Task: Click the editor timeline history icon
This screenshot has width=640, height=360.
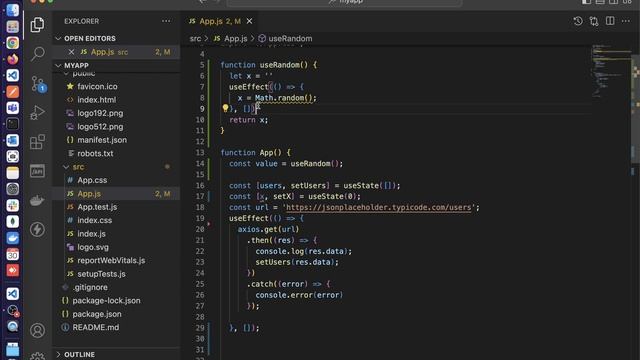Action: pos(578,21)
